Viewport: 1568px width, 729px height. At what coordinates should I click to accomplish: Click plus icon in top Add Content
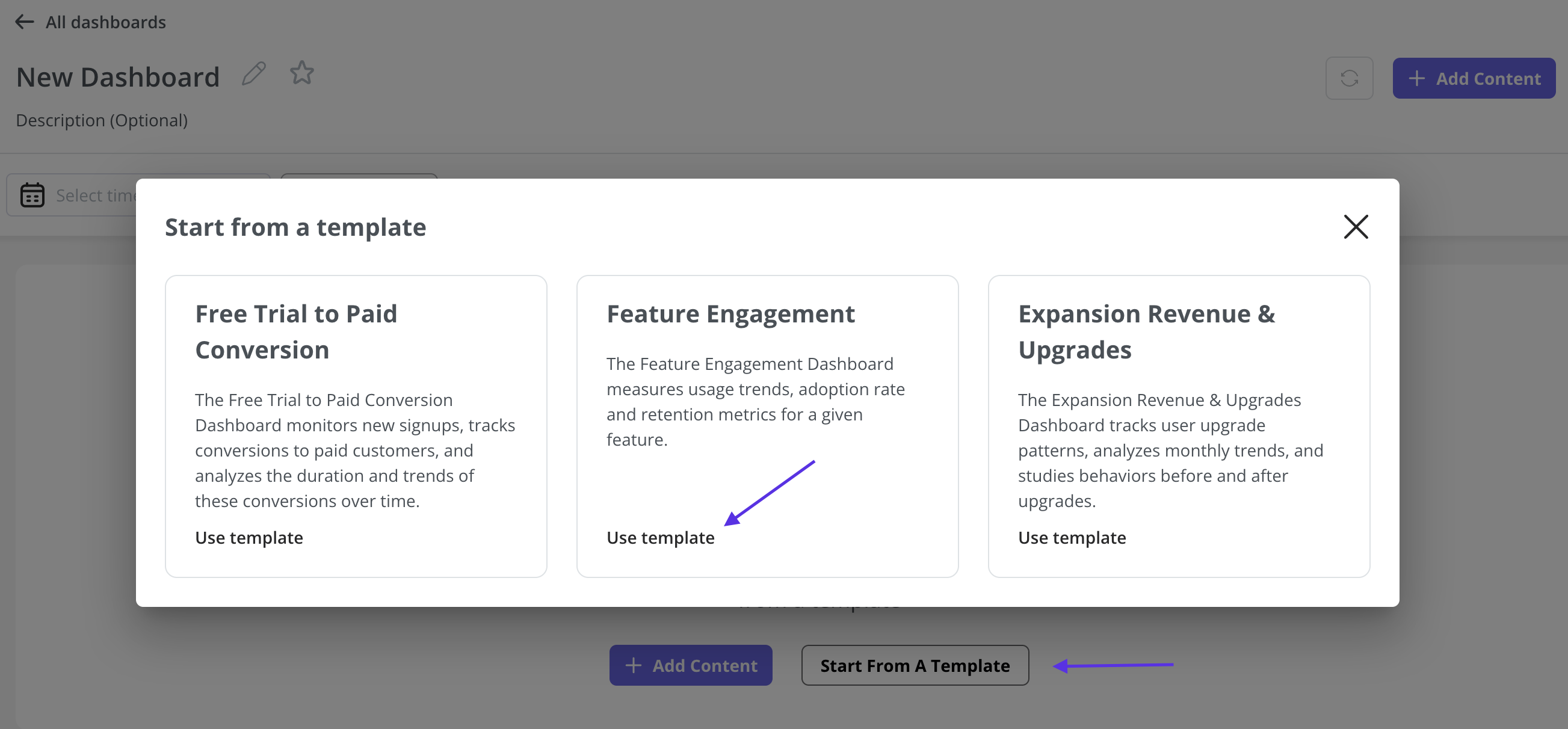pos(1416,79)
